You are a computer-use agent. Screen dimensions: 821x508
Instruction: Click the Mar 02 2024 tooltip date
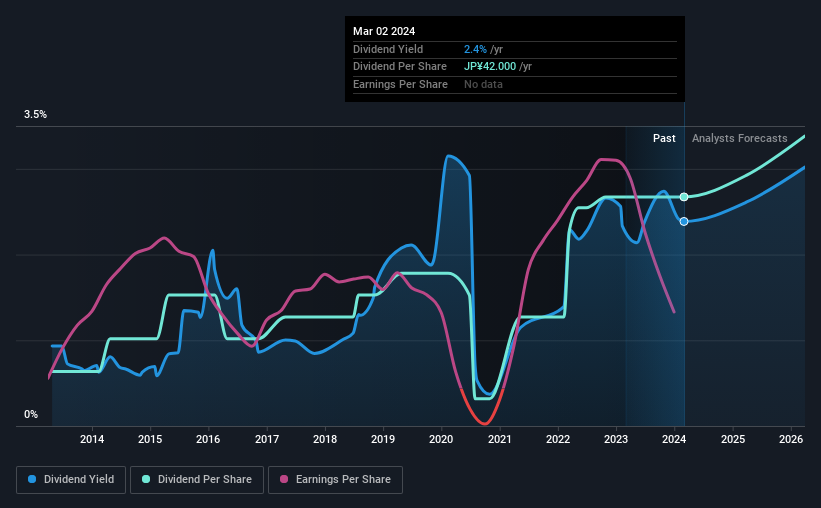[384, 31]
